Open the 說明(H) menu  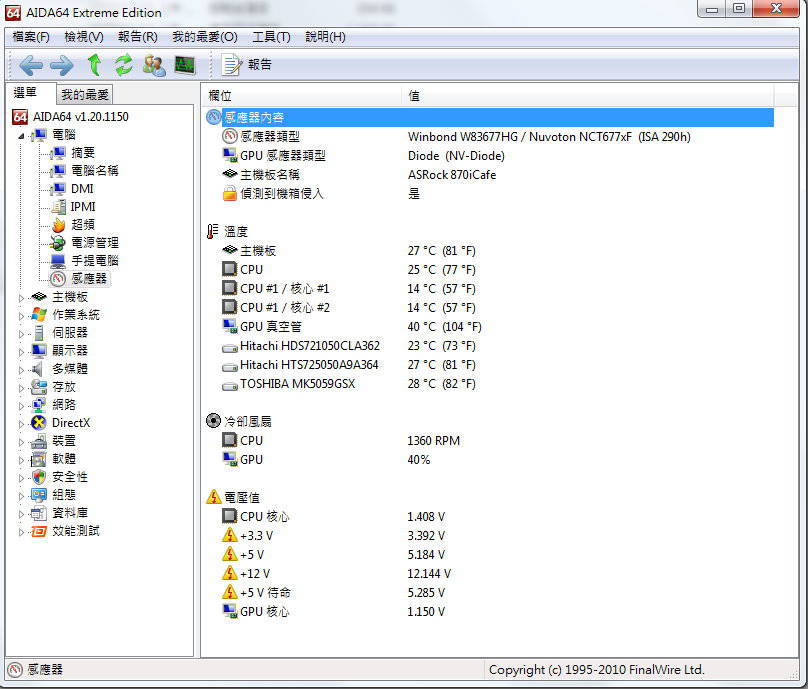click(325, 37)
